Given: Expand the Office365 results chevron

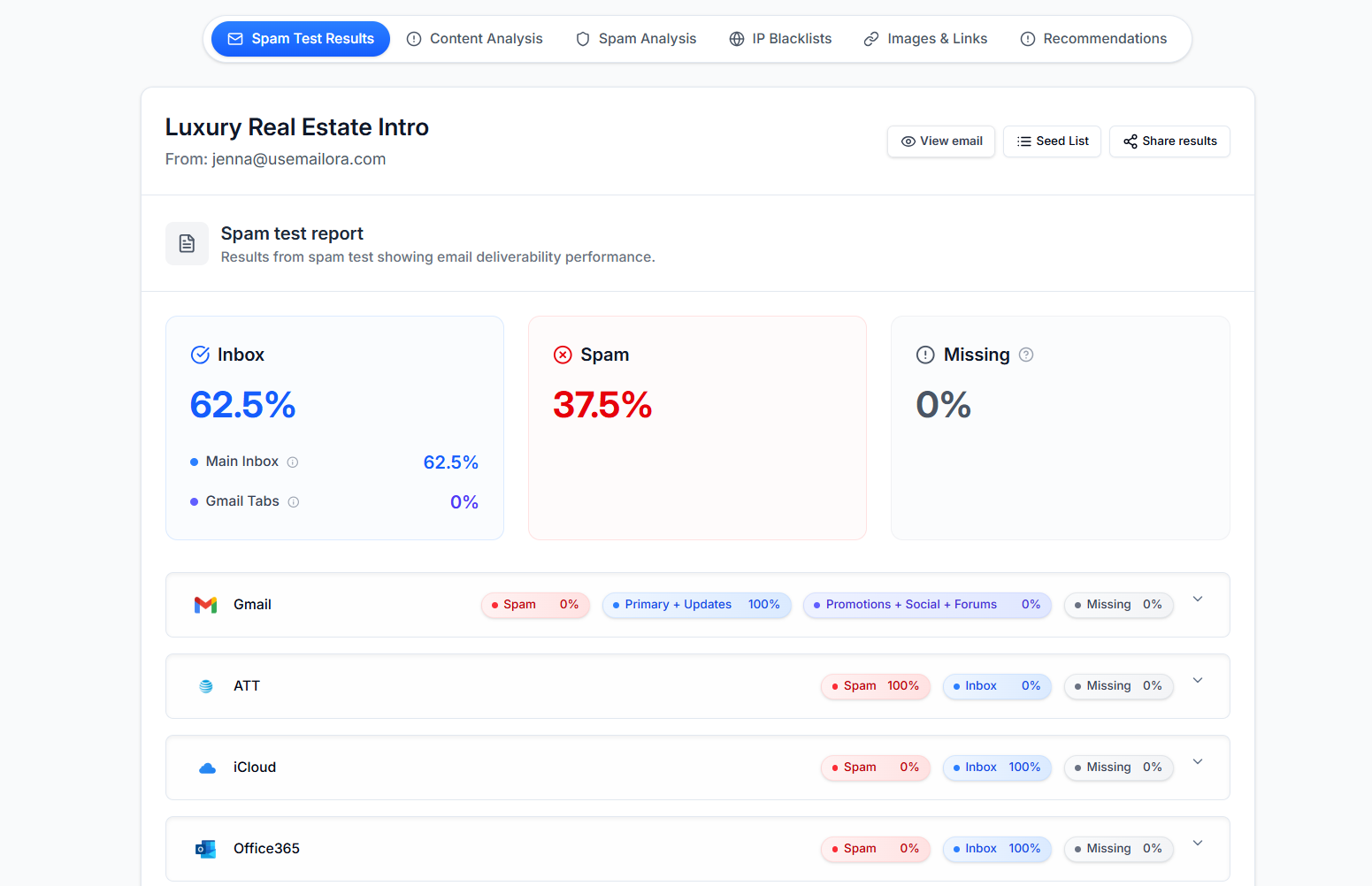Looking at the screenshot, I should pos(1198,844).
